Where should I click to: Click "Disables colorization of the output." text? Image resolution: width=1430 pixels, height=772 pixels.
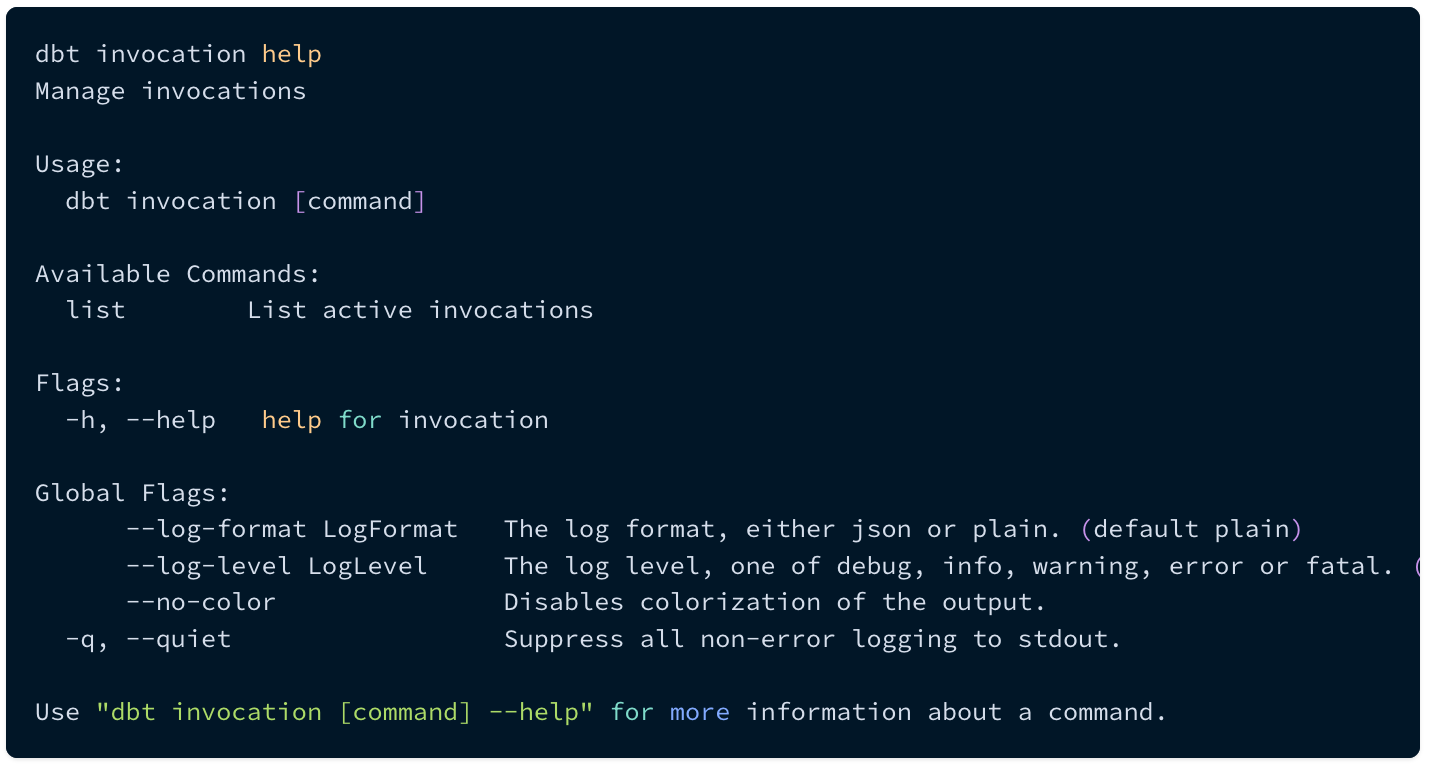coord(774,602)
